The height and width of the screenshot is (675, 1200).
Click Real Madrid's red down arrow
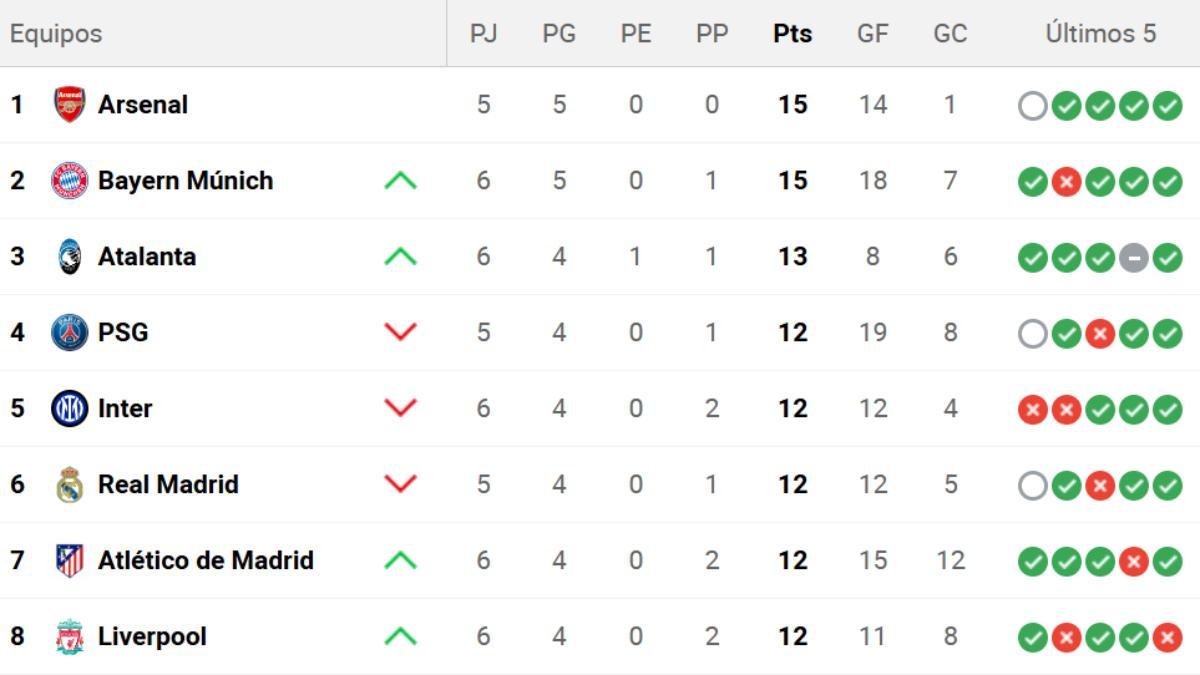click(400, 485)
